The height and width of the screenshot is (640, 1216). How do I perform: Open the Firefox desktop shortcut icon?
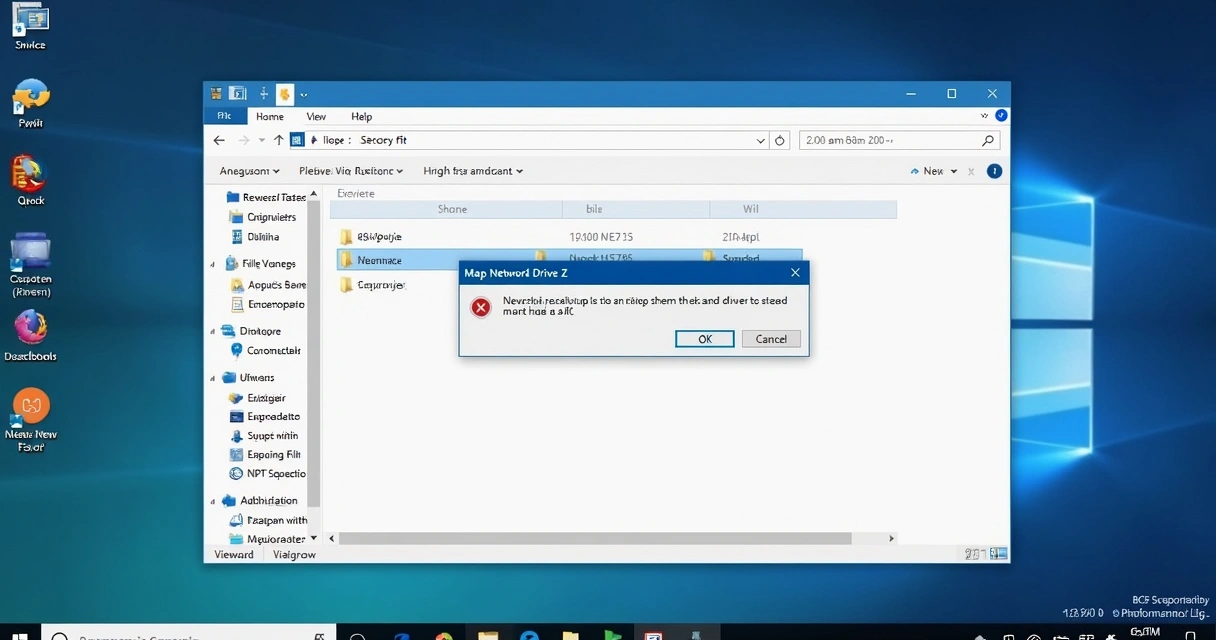click(x=30, y=327)
